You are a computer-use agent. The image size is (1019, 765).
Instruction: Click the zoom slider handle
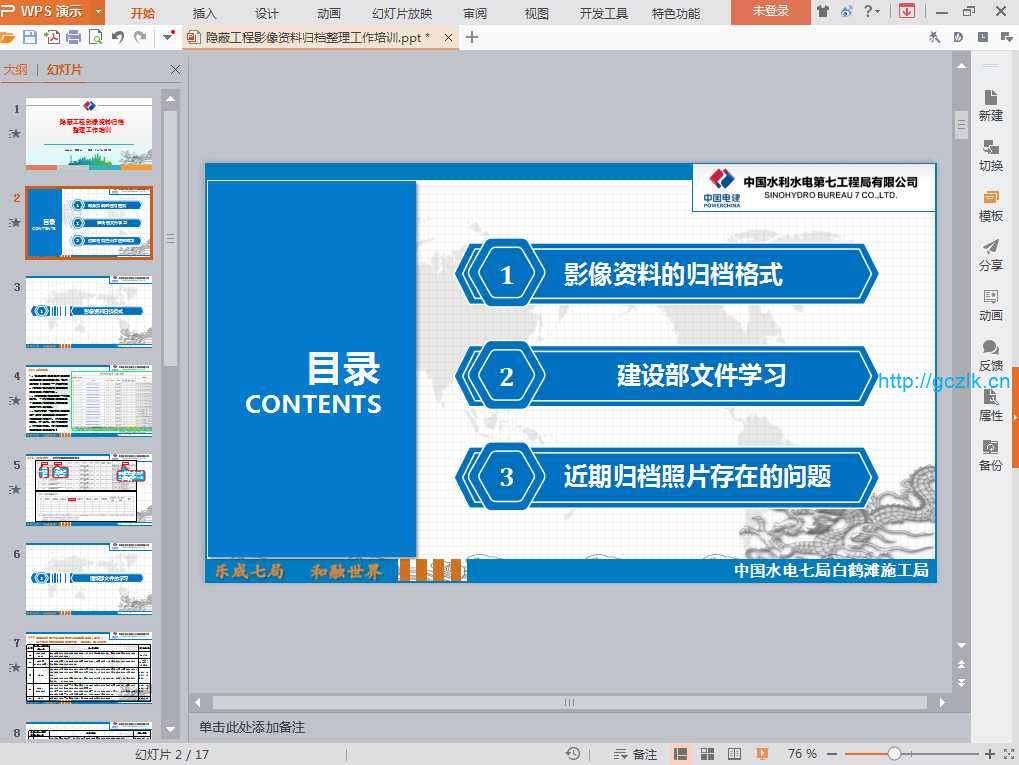tap(894, 754)
